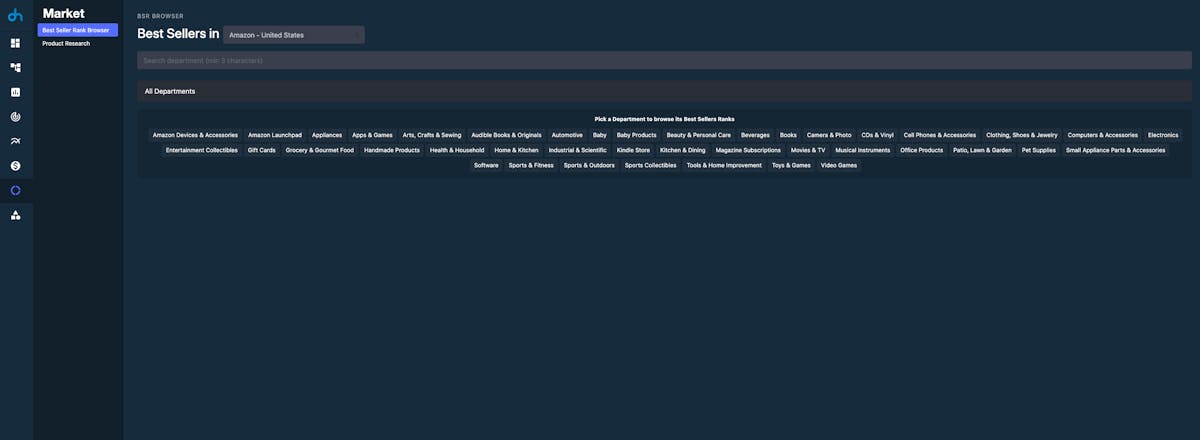Browse Grocery & Gourmet Food department

320,150
